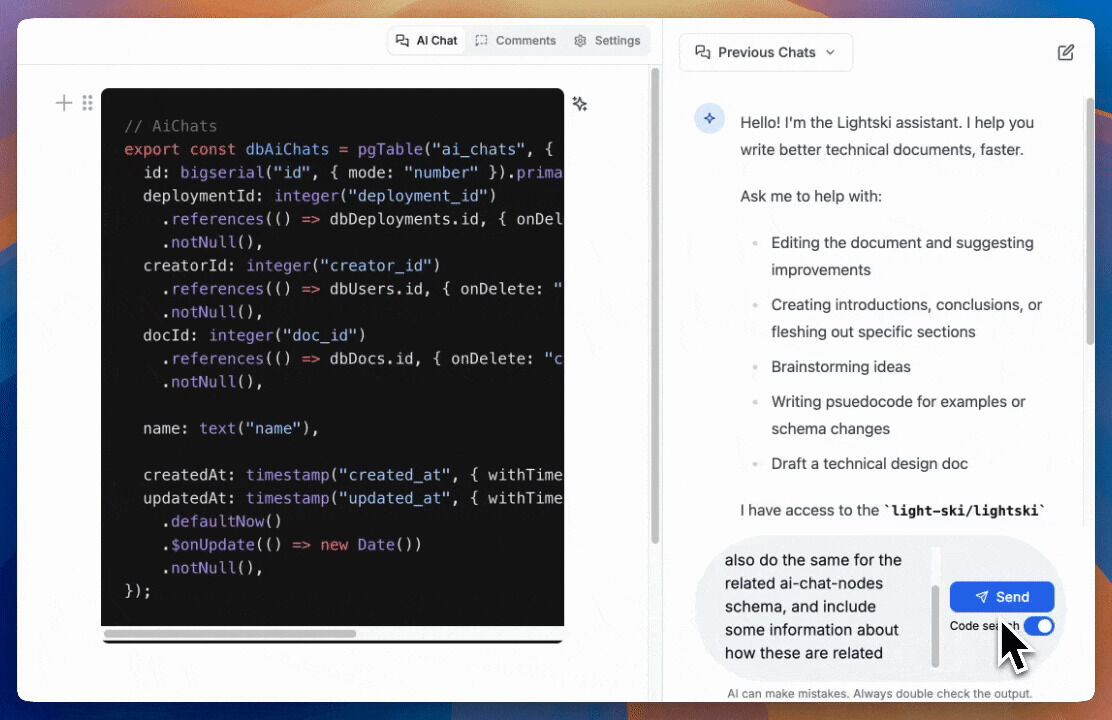Click the ".$onUpdate(() => new Date())" line
Screen dimensions: 1112x720
coord(291,545)
